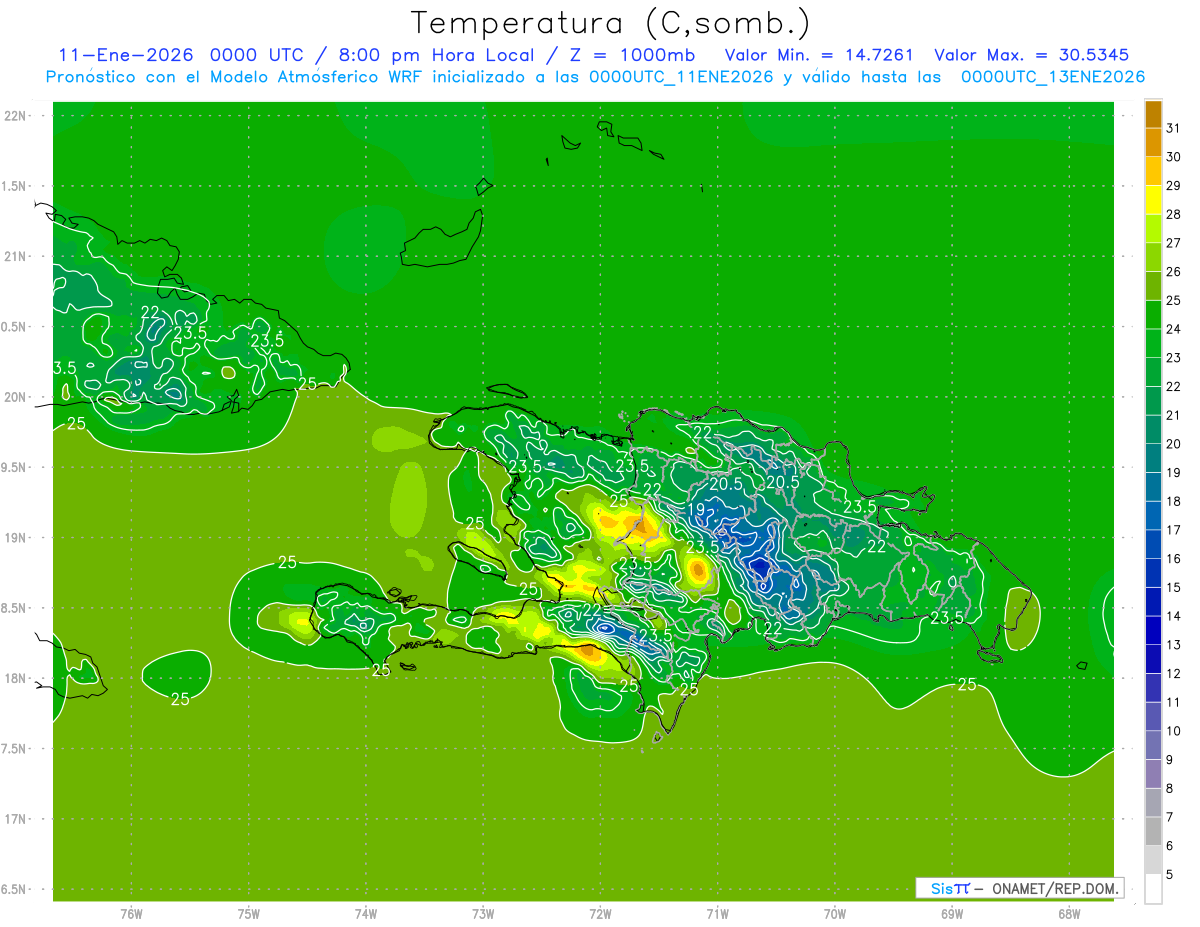
Task: Click the cut-off "7.5N" latitude label
Action: pos(15,749)
